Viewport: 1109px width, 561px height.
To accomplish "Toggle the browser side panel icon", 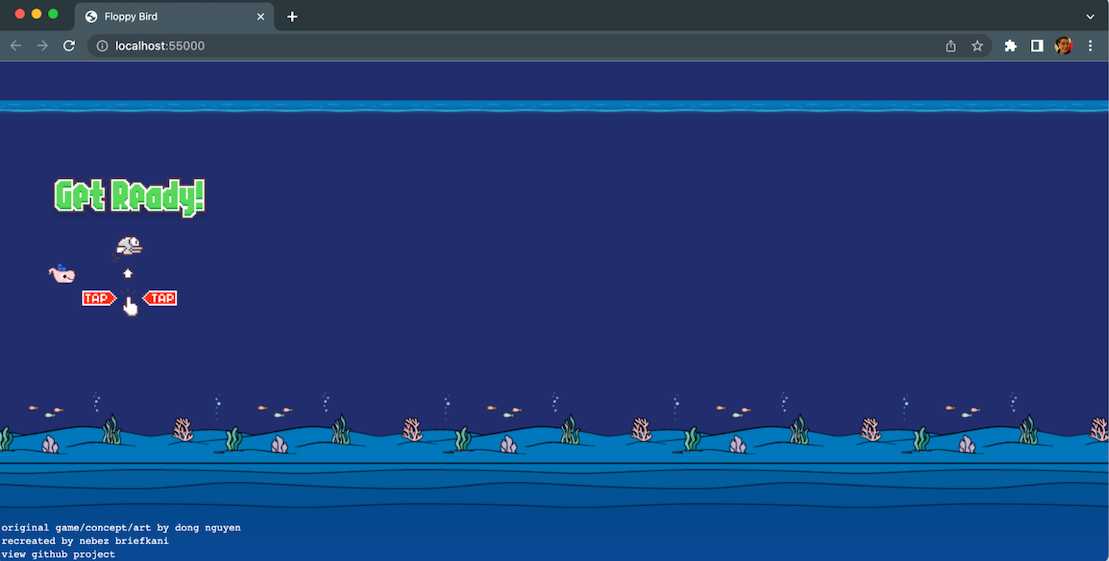I will click(1037, 46).
